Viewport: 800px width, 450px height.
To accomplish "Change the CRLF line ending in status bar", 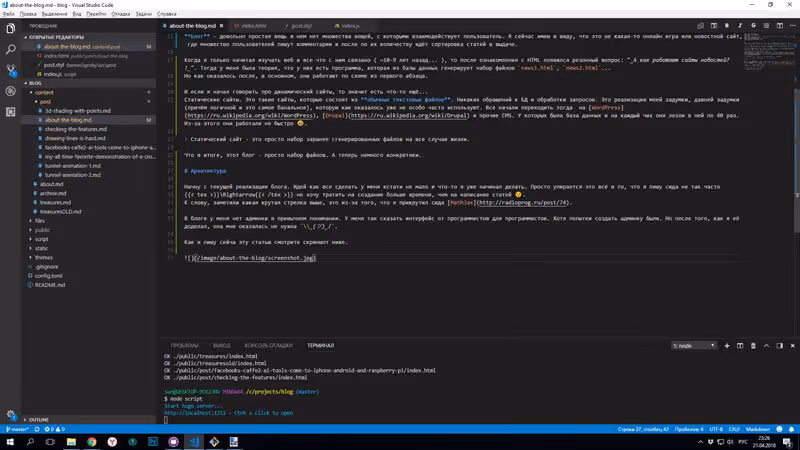I will point(734,429).
